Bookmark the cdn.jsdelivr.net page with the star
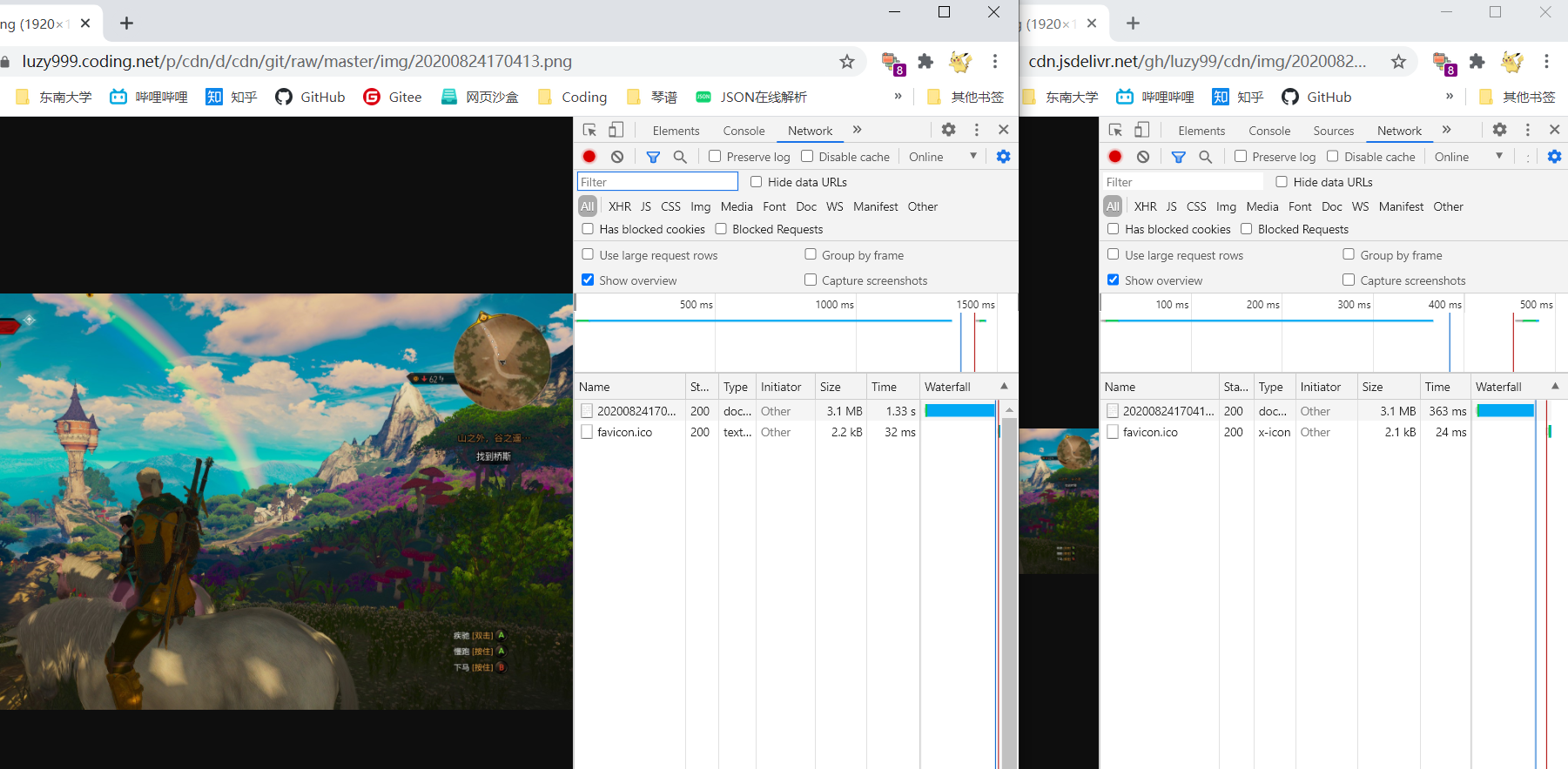The image size is (1568, 769). click(1398, 61)
